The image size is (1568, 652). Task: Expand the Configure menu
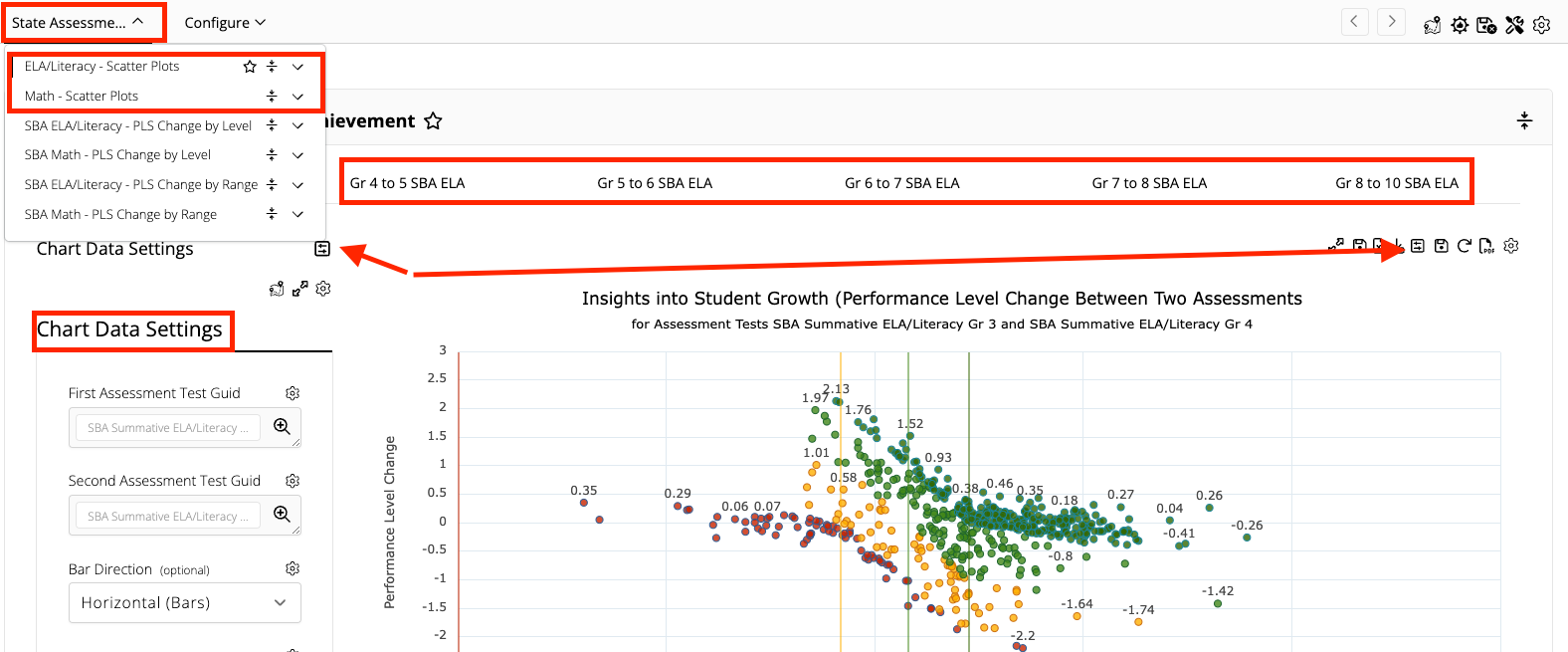(225, 23)
